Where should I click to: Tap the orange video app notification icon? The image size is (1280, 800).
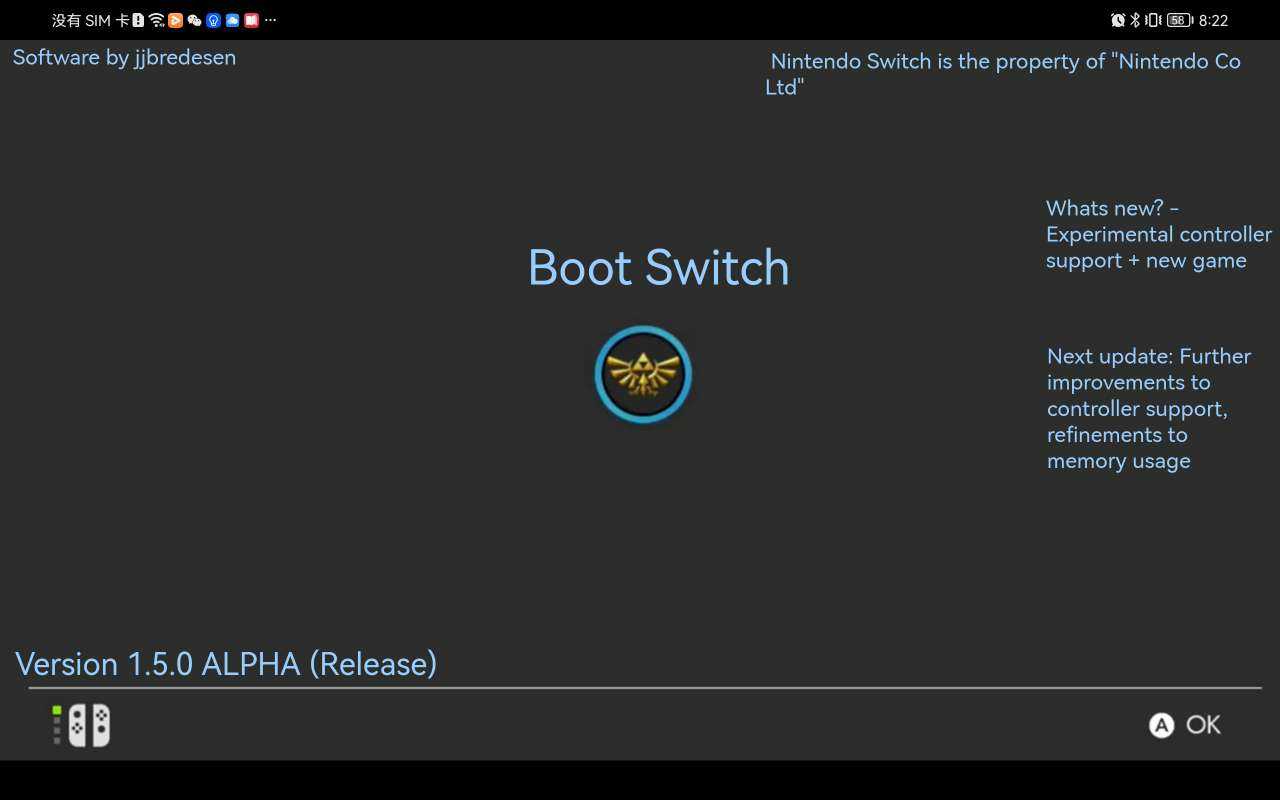(176, 20)
